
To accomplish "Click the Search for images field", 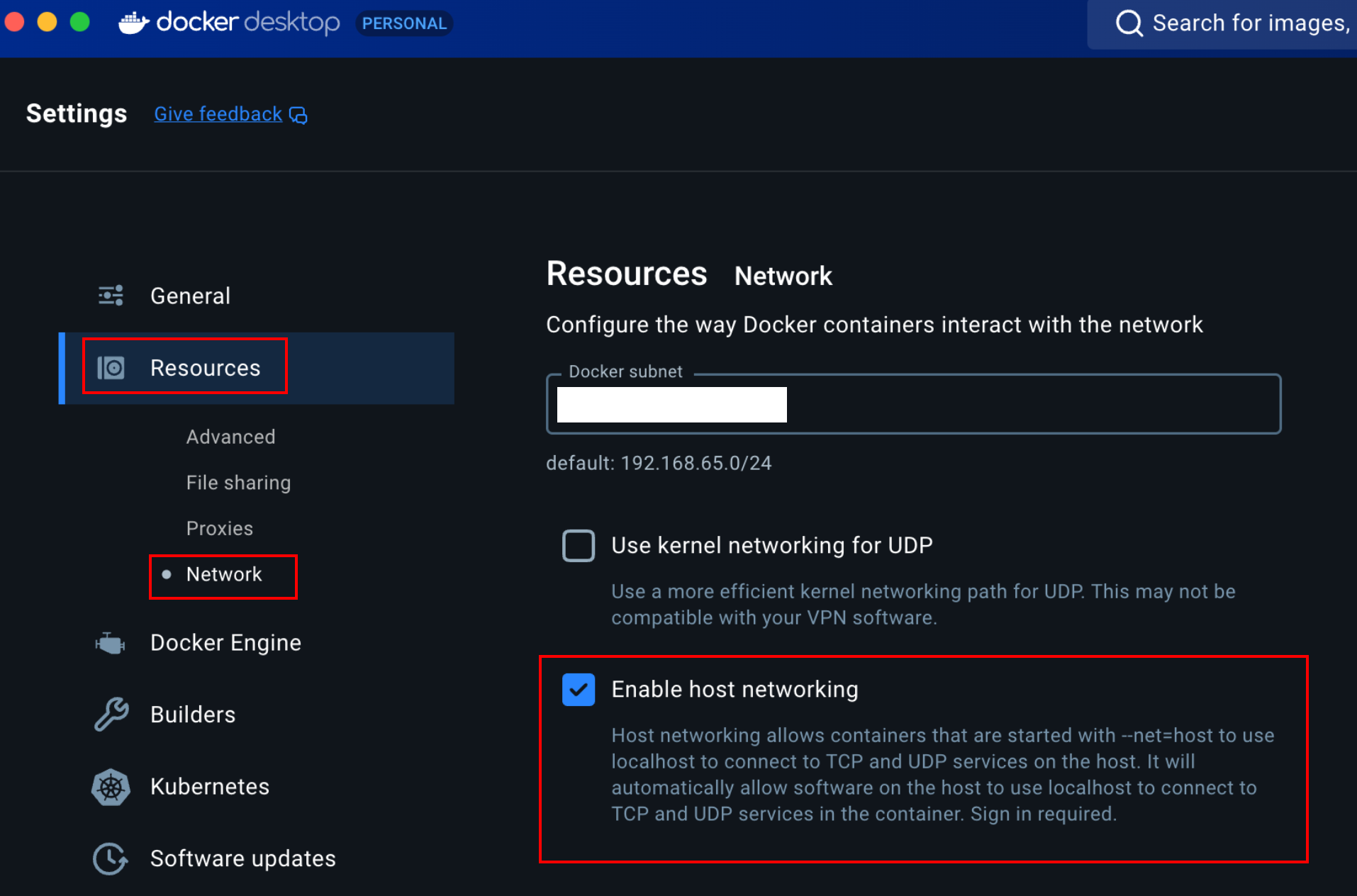I will coord(1222,23).
